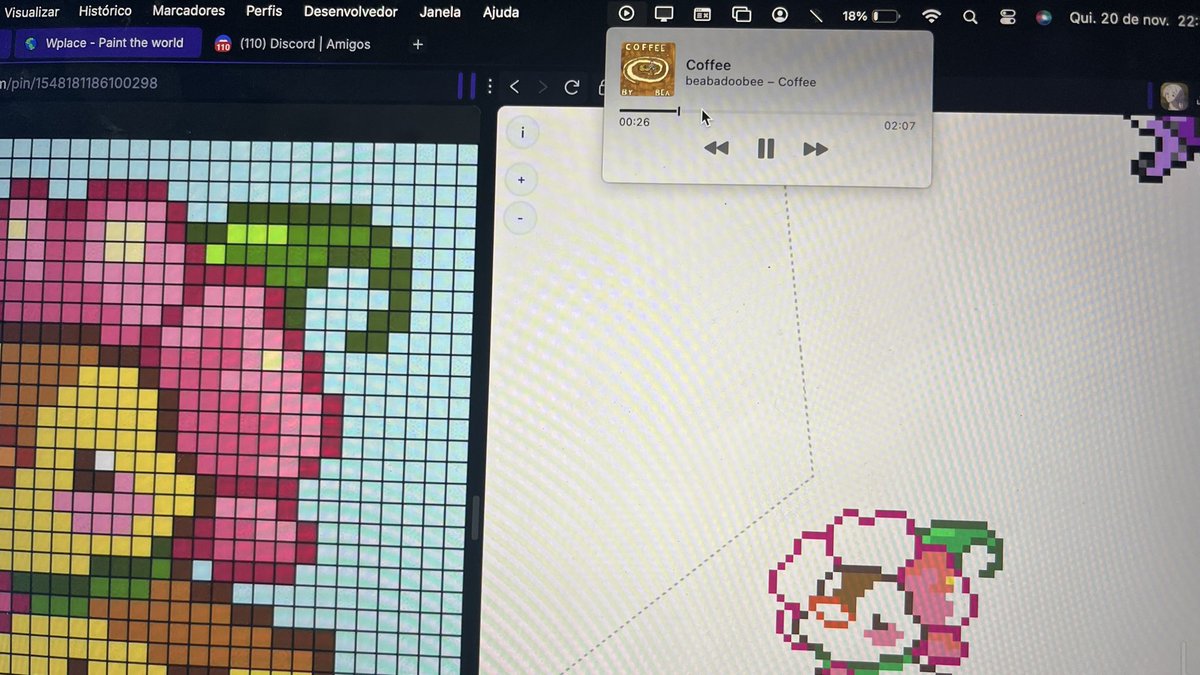Click the overlapping windows menu bar icon
Screen dimensions: 1200x675
[x=741, y=15]
